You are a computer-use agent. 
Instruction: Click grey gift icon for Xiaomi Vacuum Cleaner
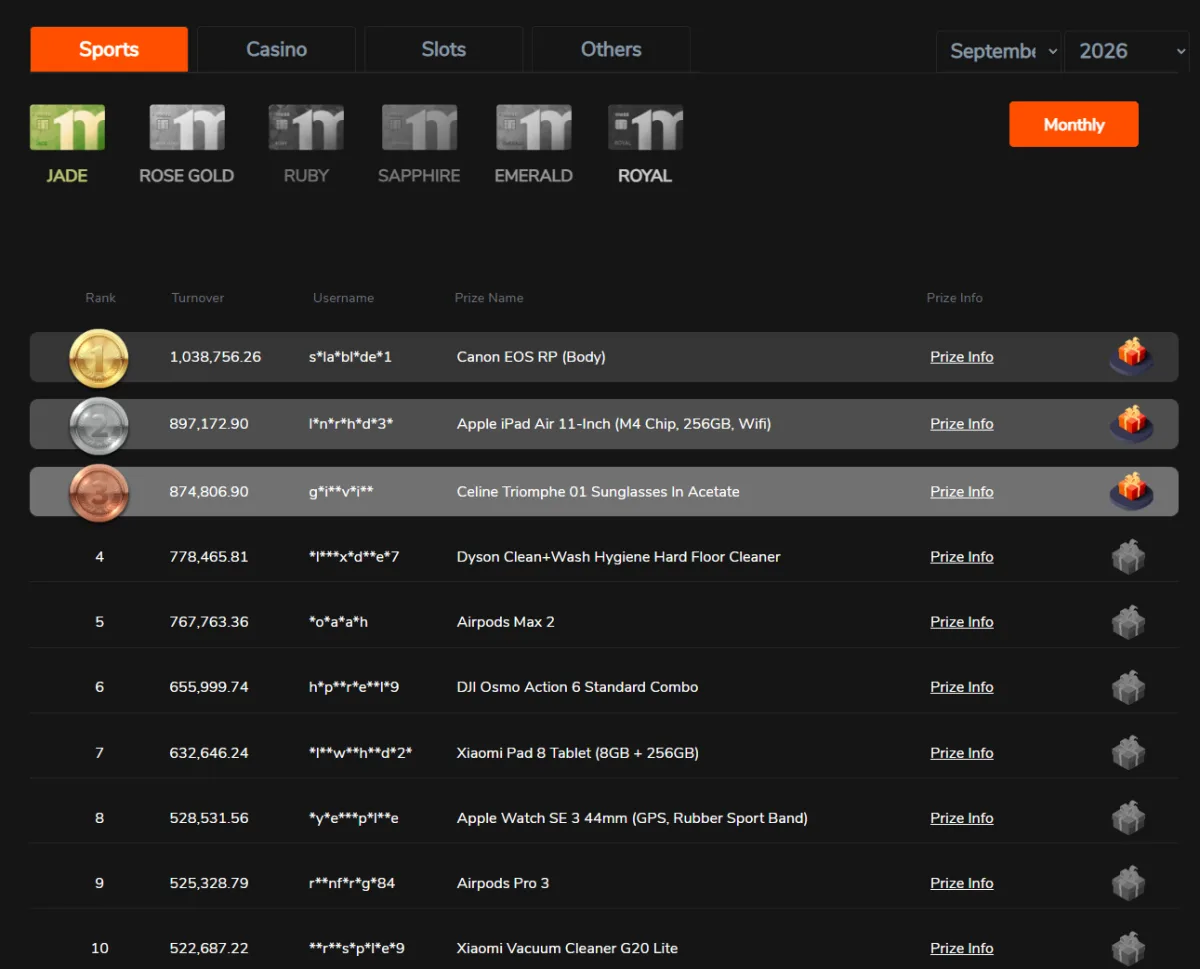[x=1128, y=948]
